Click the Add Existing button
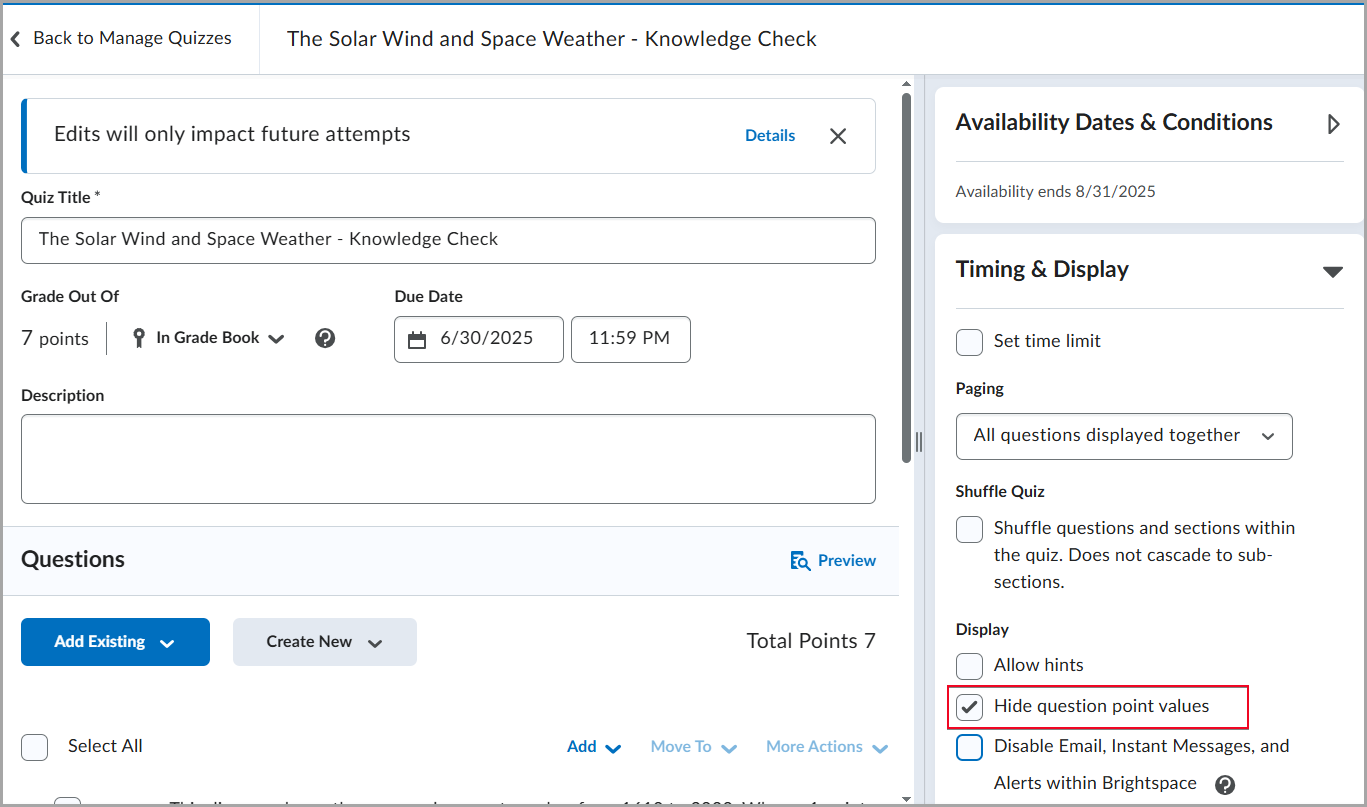Screen dimensions: 1367x807 [x=115, y=642]
